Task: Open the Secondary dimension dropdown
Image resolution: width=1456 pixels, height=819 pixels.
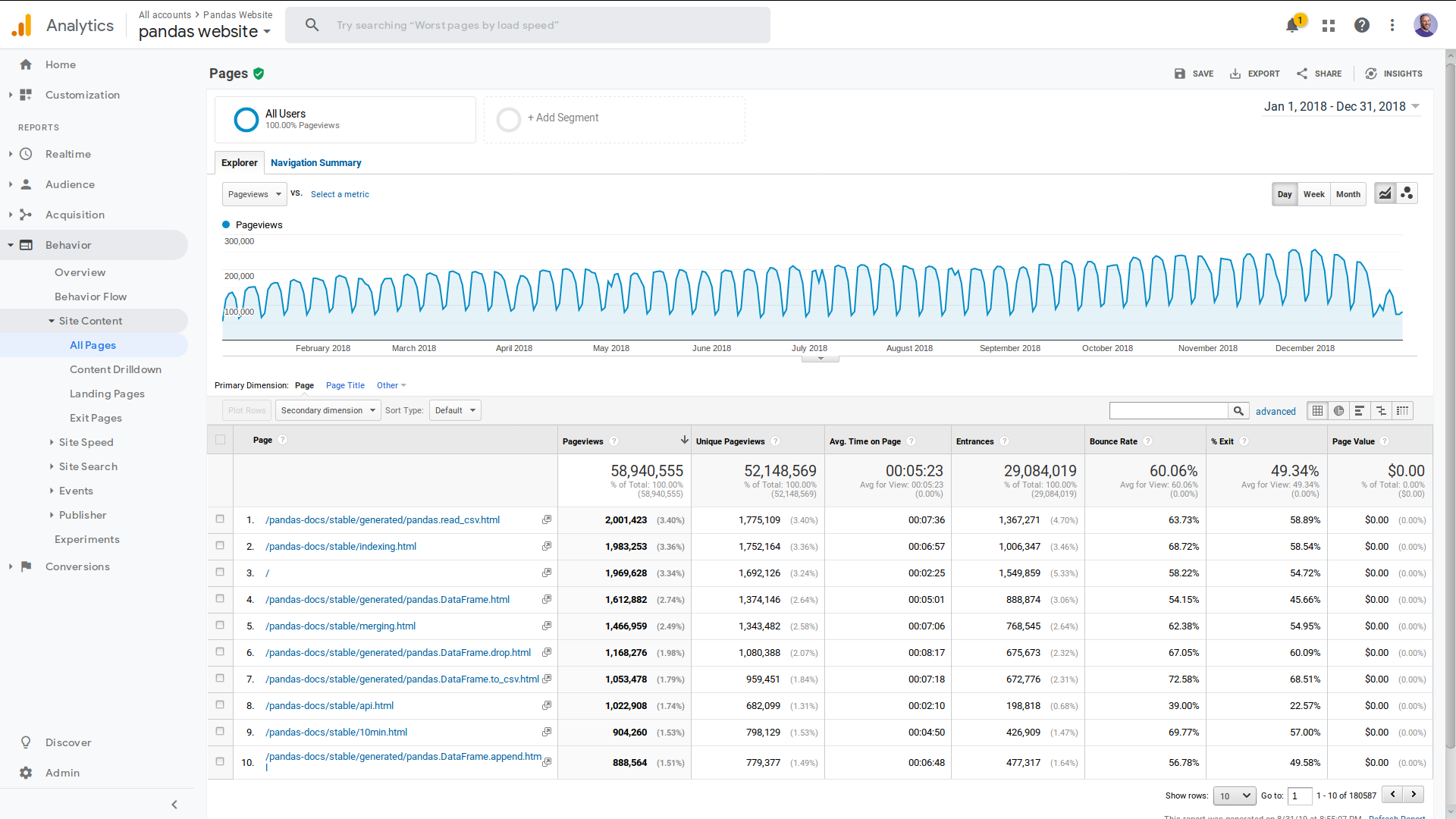Action: coord(328,410)
